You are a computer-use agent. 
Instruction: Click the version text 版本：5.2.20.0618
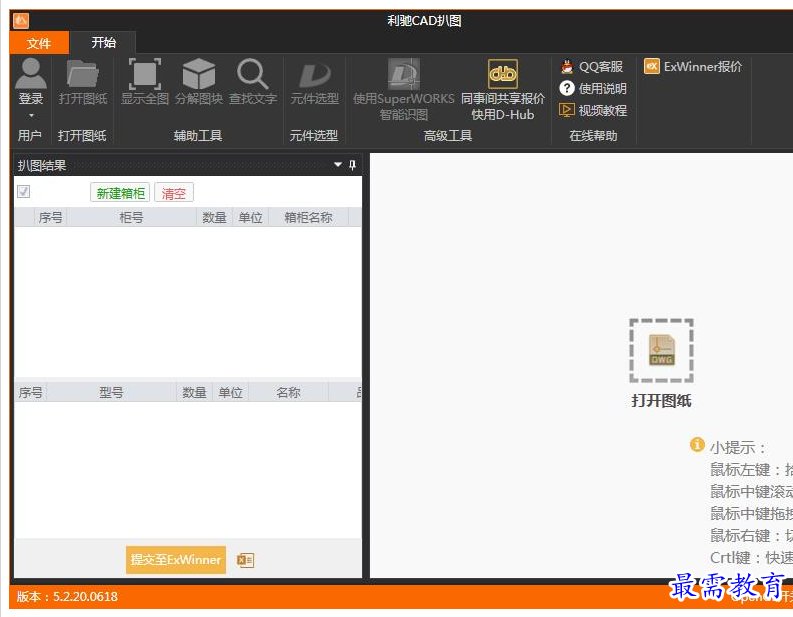point(67,596)
